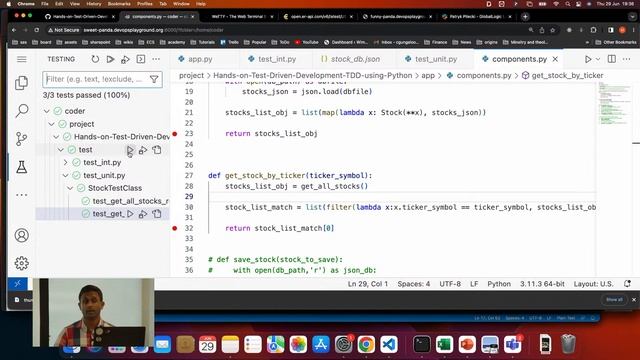Click Ln 29, Col 1 status item
Image resolution: width=640 pixels, height=360 pixels.
[x=368, y=284]
